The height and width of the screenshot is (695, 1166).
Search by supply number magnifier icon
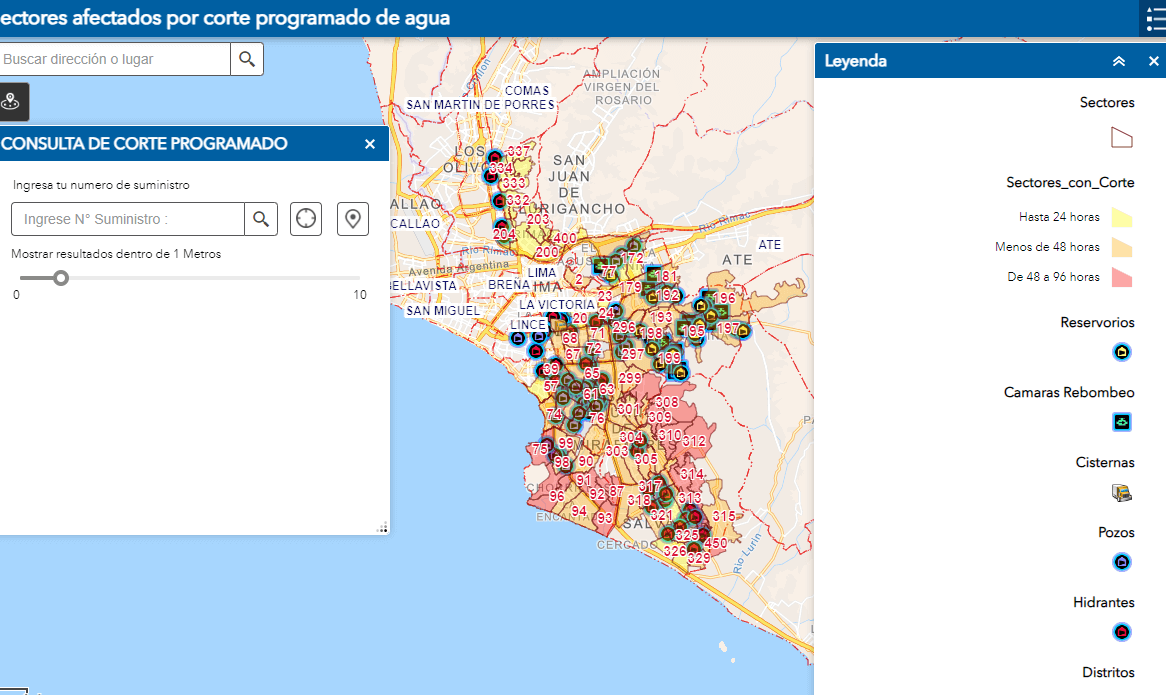[261, 219]
